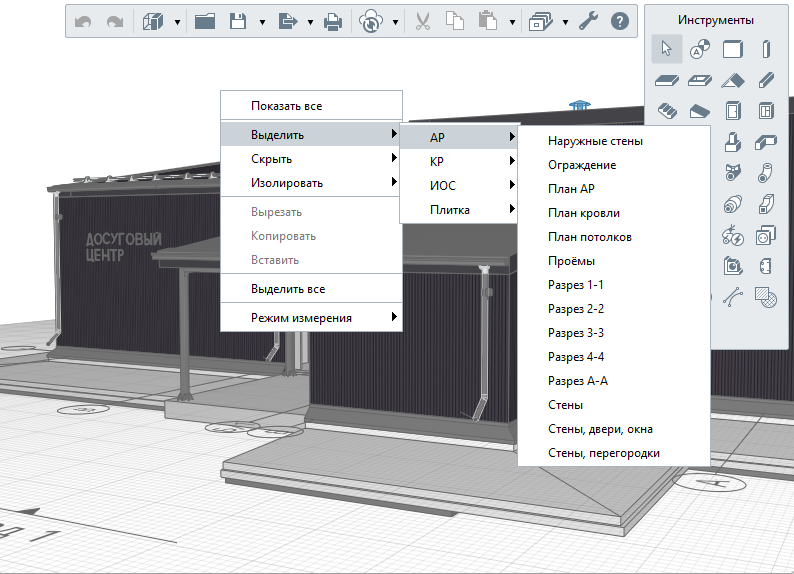This screenshot has height=574, width=794.
Task: Open Help via question mark icon
Action: pos(620,21)
